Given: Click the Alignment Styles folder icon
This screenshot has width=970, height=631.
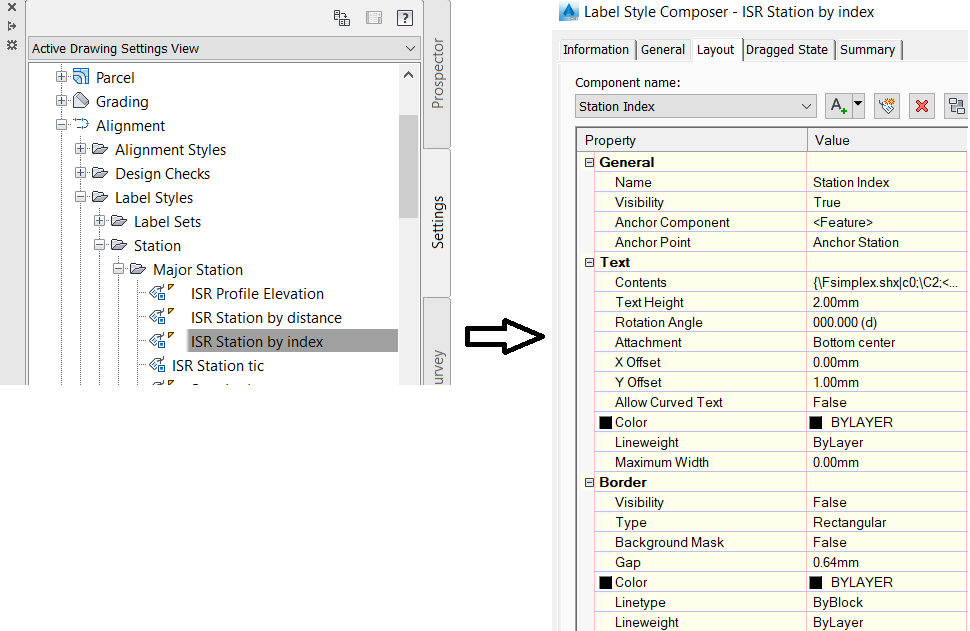Looking at the screenshot, I should click(x=100, y=148).
